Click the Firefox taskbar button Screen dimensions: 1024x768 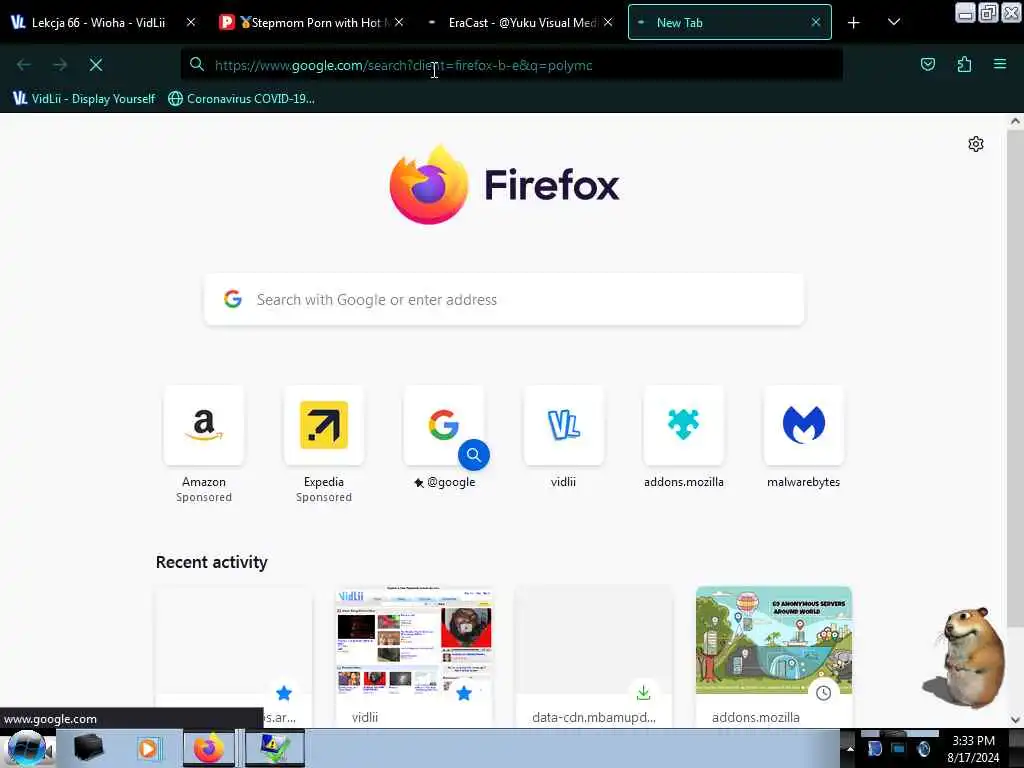coord(208,748)
